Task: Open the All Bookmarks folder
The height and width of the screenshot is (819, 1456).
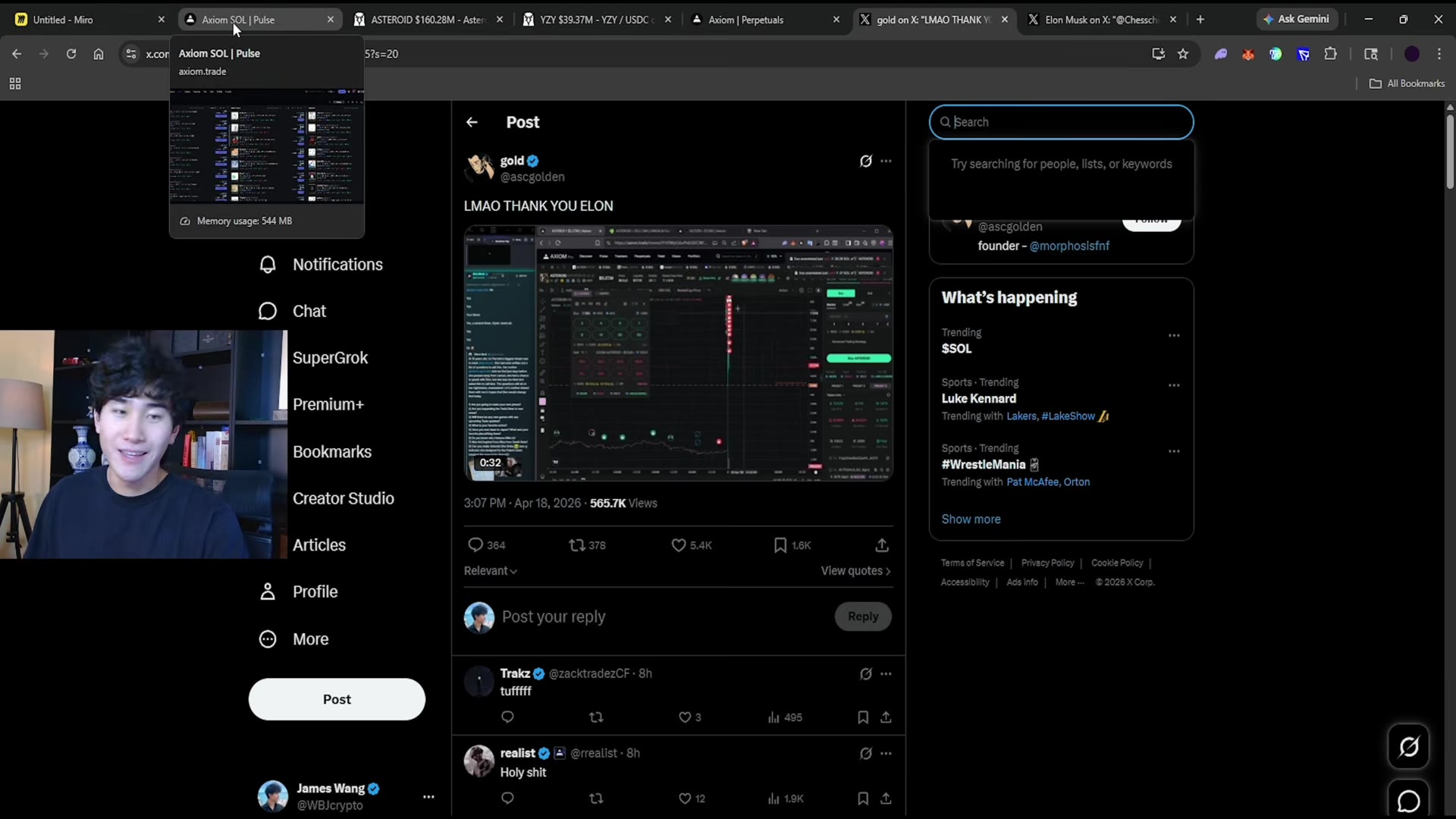Action: tap(1407, 83)
